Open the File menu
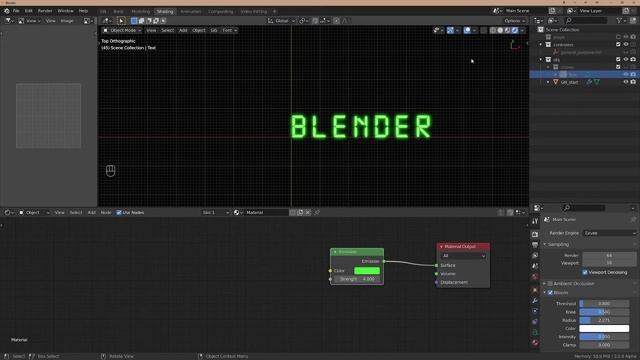 tap(16, 11)
